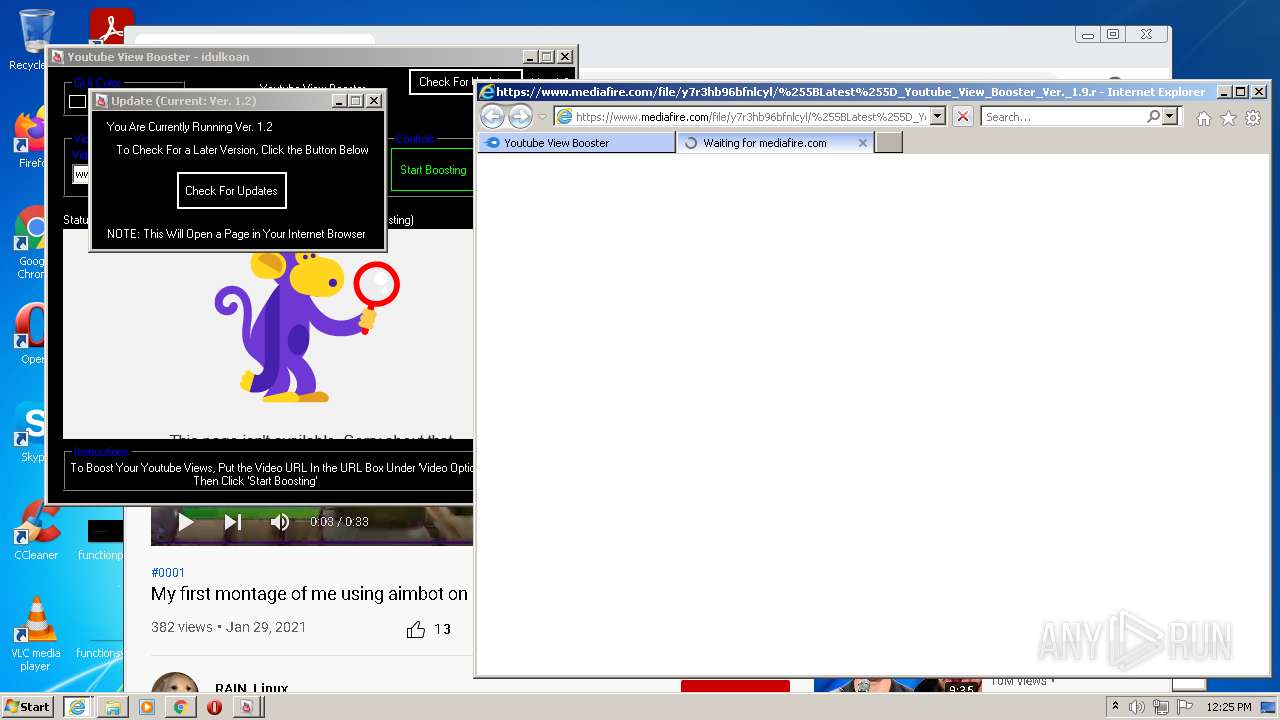Show hidden system tray icons
The width and height of the screenshot is (1280, 720).
point(1116,706)
